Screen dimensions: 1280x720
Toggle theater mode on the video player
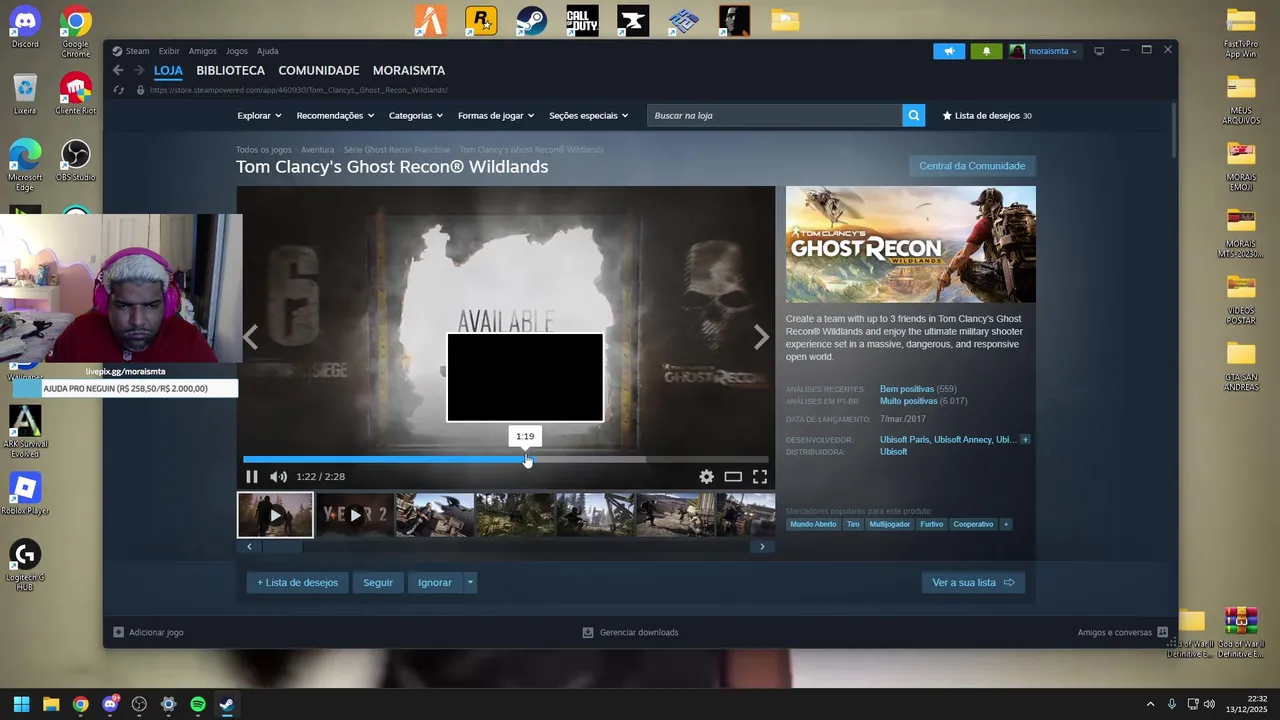[x=733, y=477]
